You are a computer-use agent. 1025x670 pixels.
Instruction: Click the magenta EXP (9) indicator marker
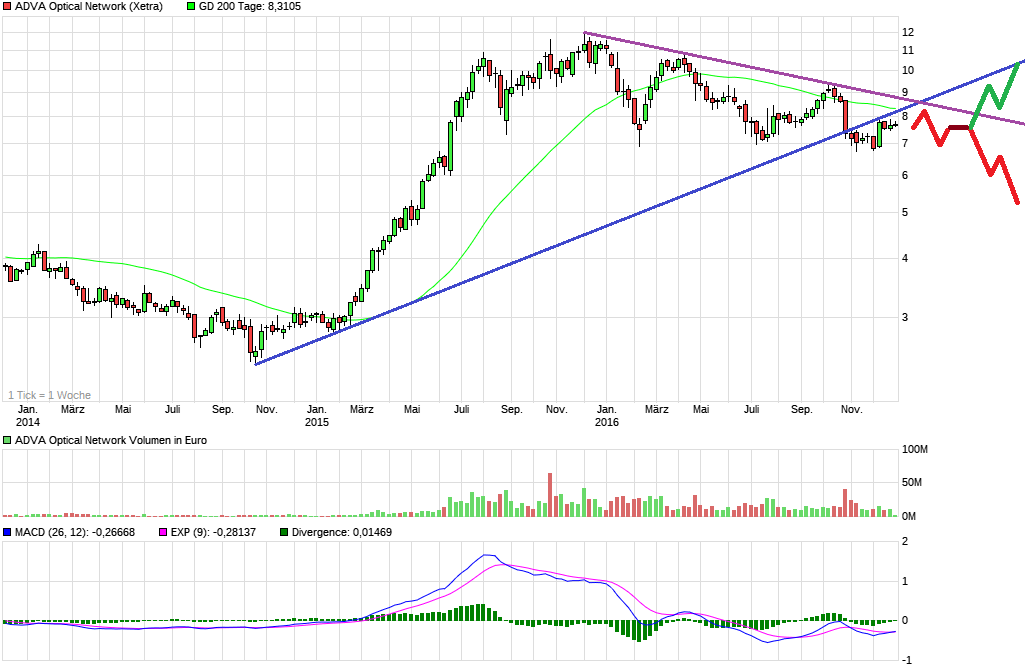click(x=161, y=533)
